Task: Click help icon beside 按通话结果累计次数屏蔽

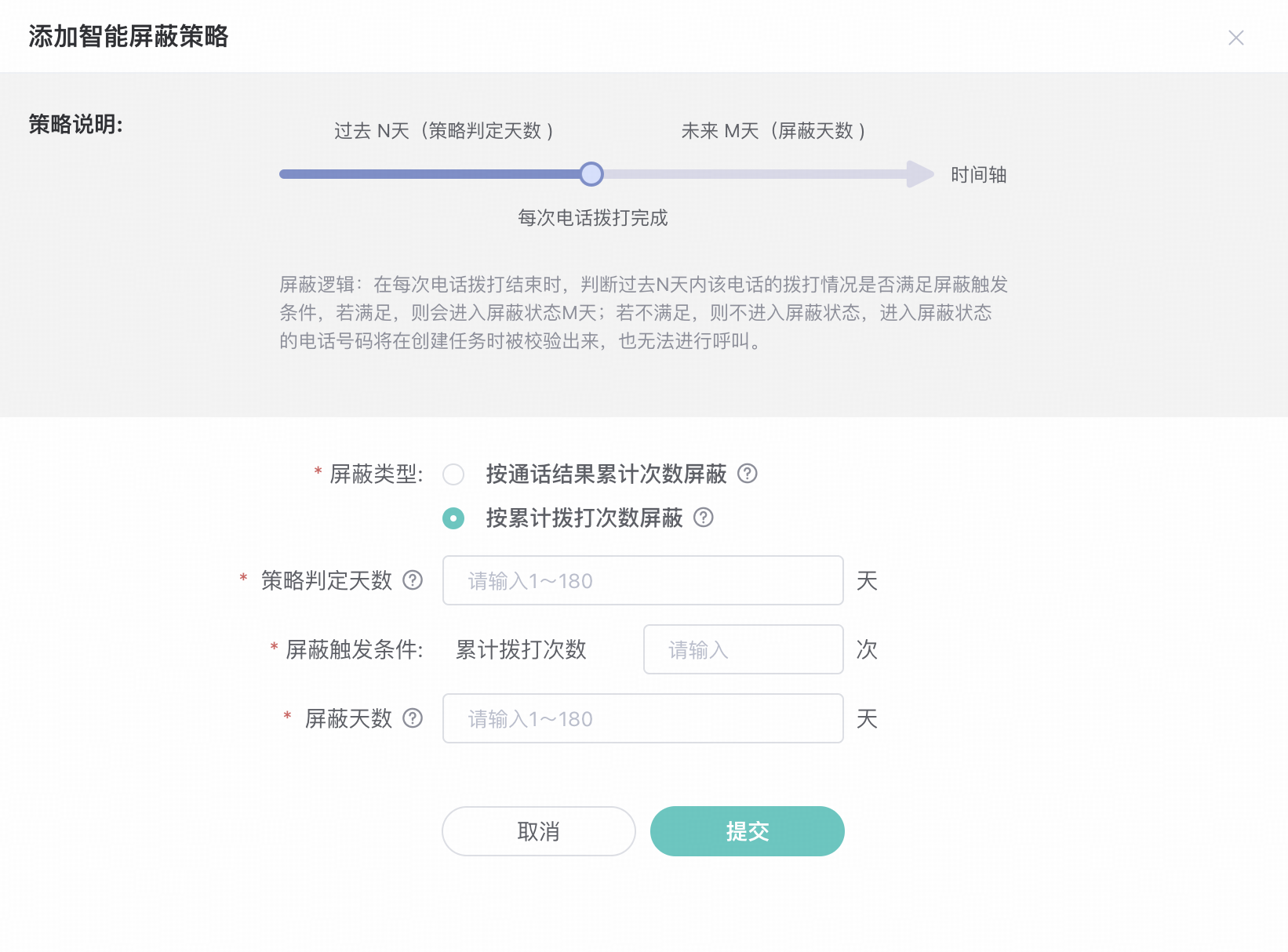Action: [x=748, y=474]
